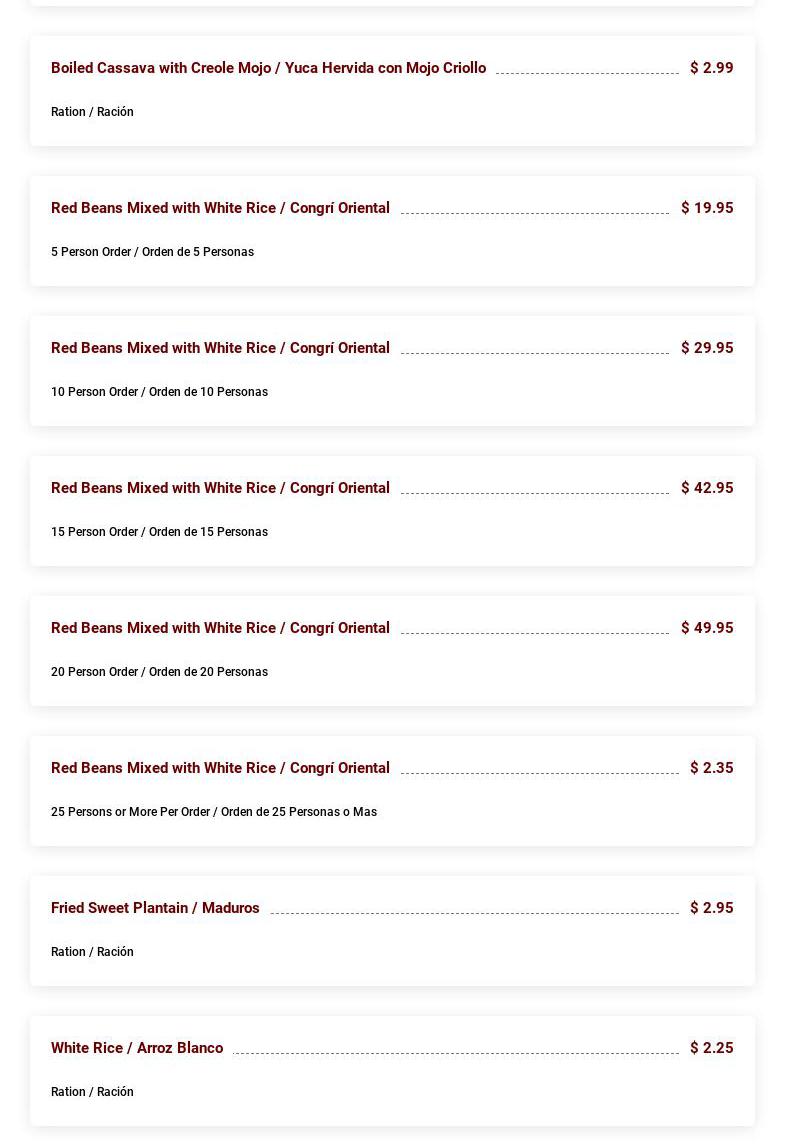
Task: Select the 15 Person Order description
Action: click(159, 532)
